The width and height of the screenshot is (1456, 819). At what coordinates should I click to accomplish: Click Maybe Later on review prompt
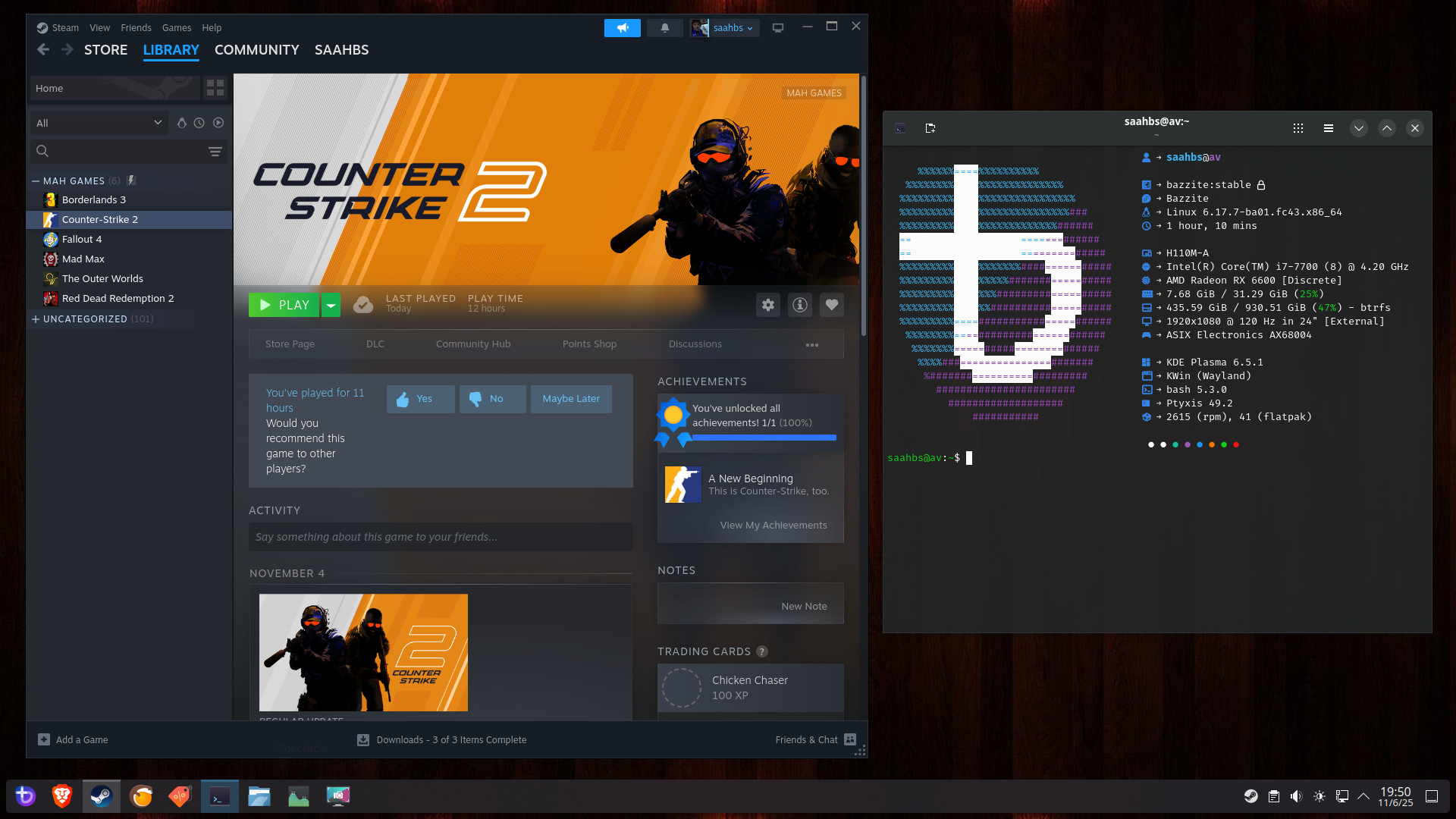click(x=571, y=399)
